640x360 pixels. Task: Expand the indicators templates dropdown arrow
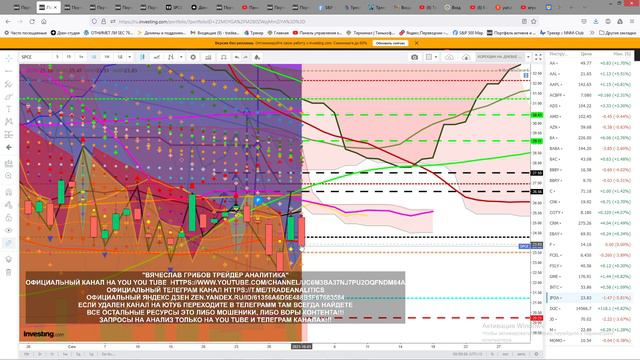click(181, 57)
